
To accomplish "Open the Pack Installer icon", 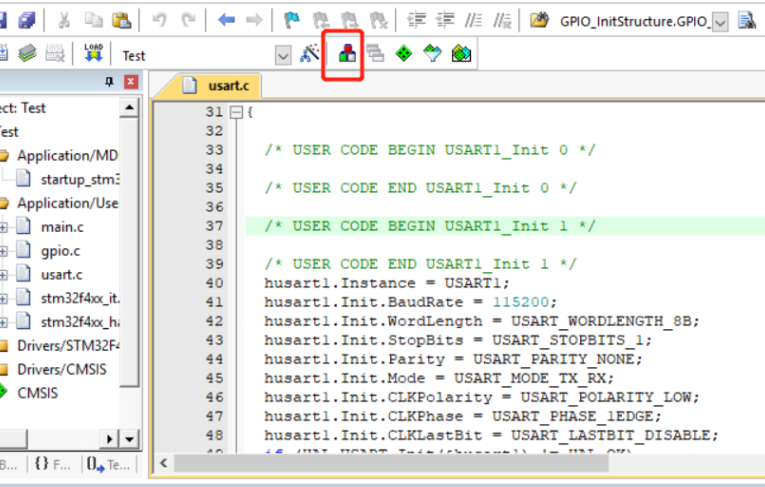I will (461, 53).
